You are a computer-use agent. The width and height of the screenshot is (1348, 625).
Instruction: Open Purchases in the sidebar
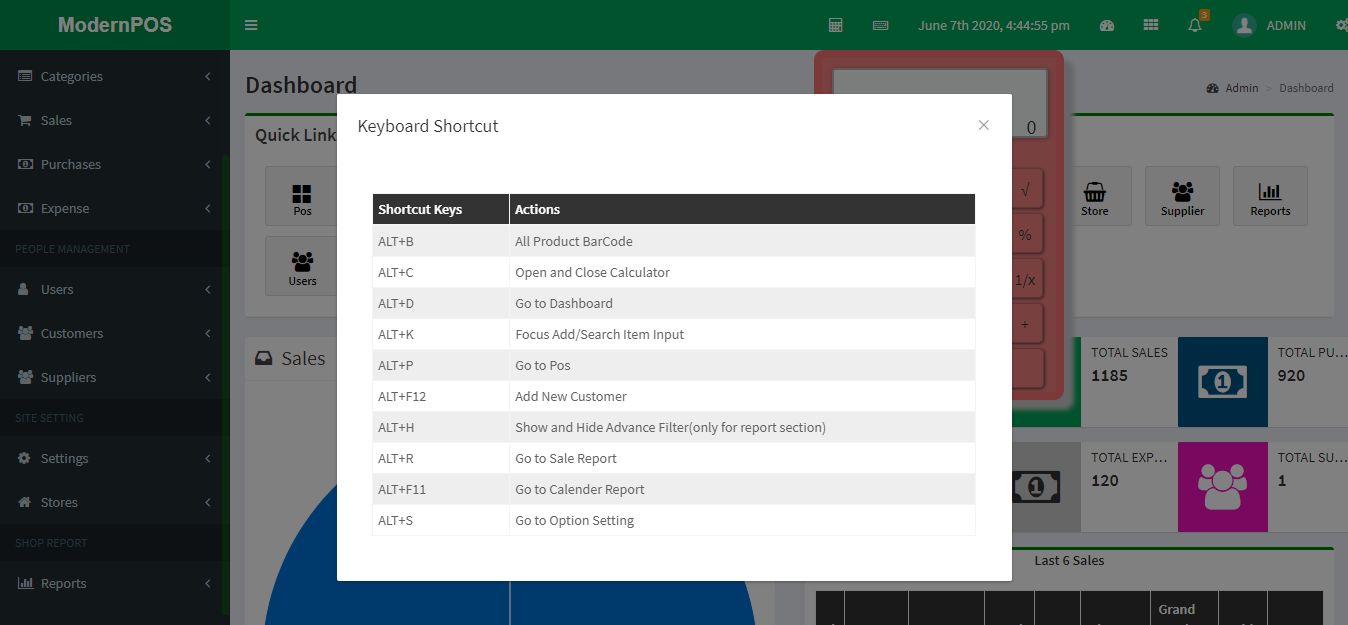(70, 164)
